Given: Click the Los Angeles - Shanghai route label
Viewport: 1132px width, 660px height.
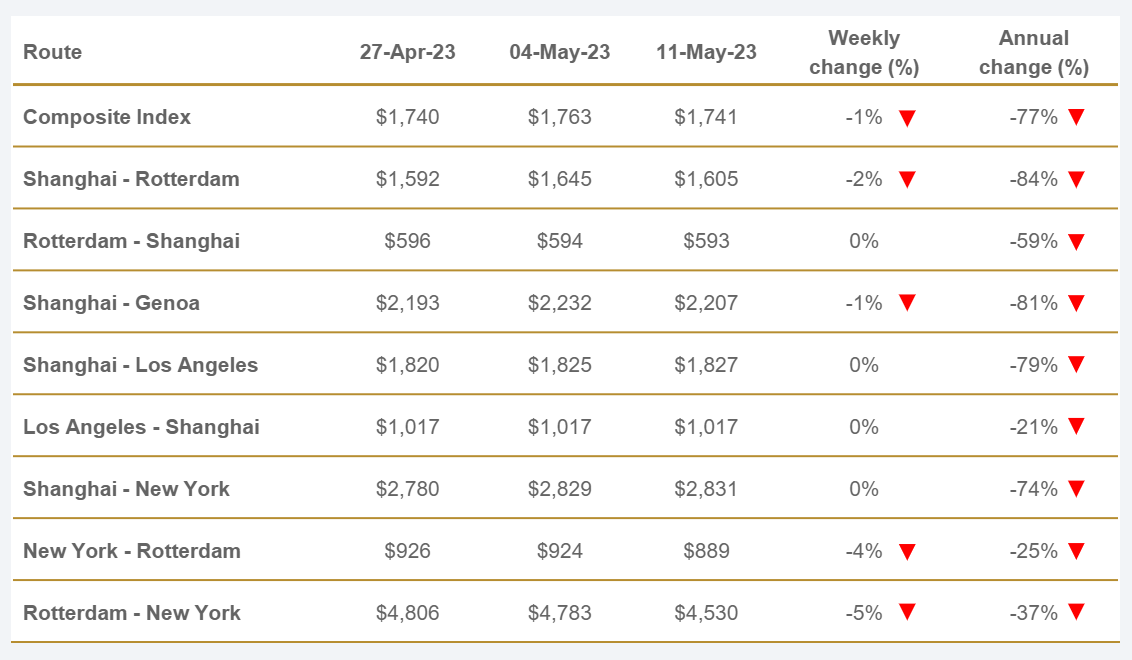Looking at the screenshot, I should 141,427.
